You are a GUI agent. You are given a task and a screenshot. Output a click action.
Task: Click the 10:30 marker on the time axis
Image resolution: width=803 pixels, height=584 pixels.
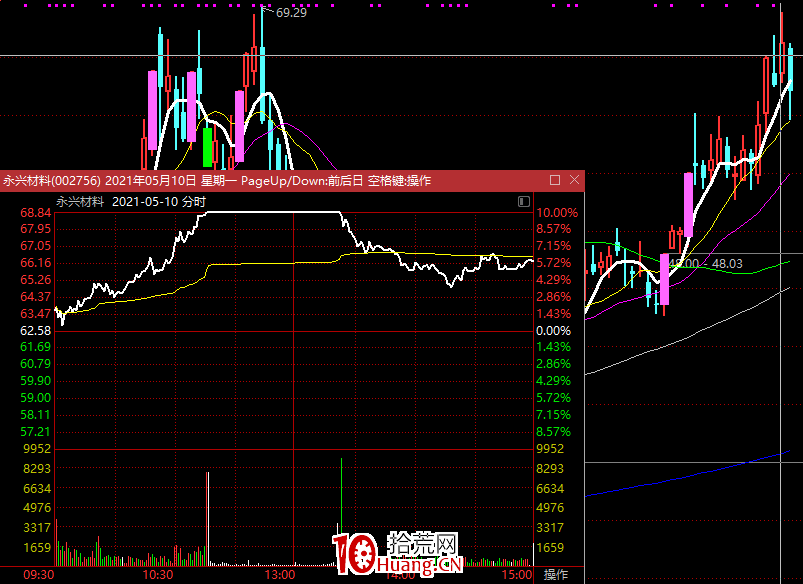point(158,575)
